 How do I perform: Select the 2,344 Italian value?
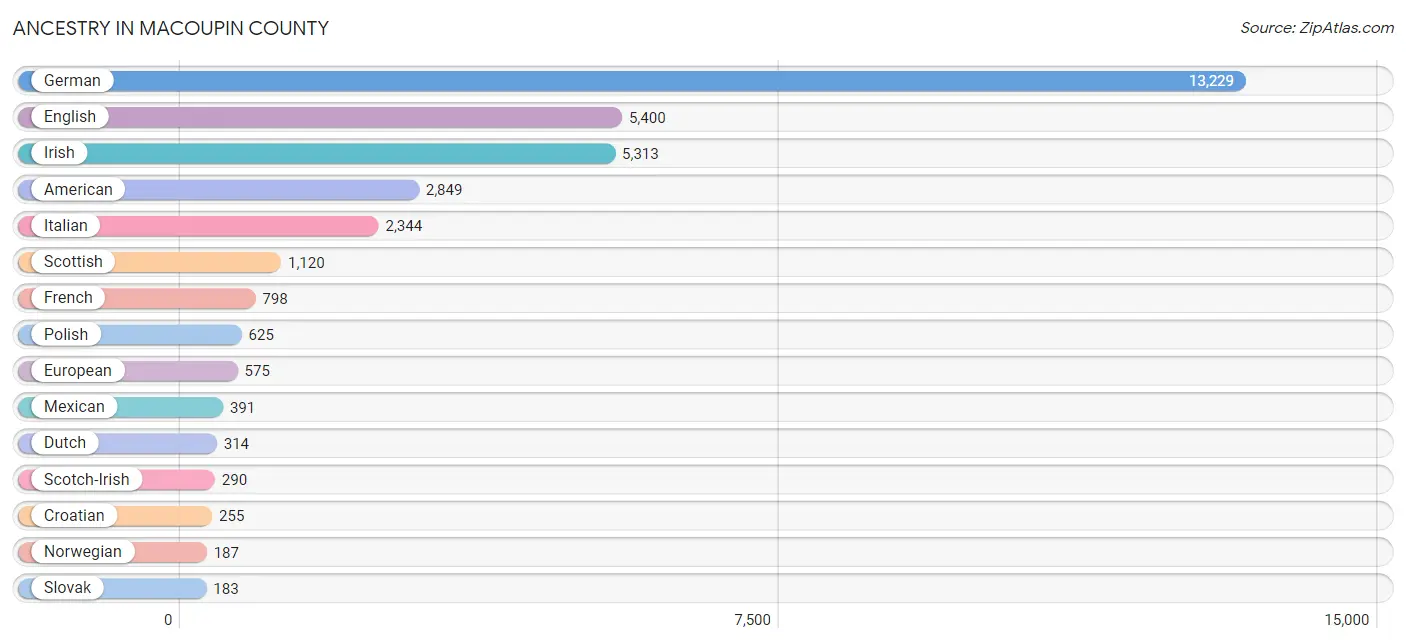[x=404, y=227]
